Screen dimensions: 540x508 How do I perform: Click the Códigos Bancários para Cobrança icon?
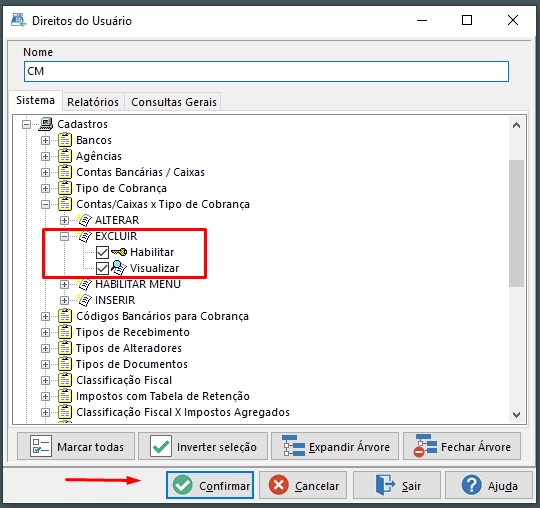[x=65, y=316]
